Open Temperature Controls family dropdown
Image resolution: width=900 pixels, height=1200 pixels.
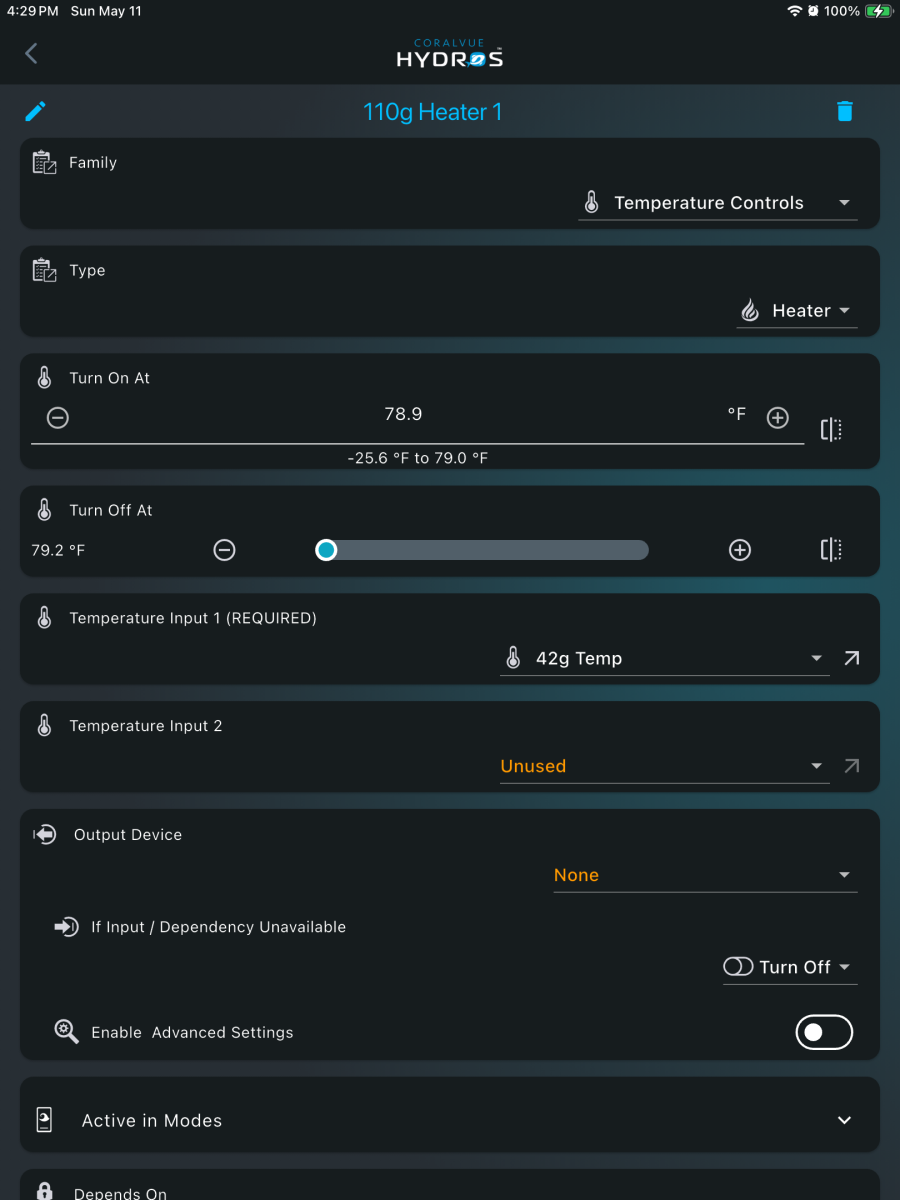pos(718,203)
